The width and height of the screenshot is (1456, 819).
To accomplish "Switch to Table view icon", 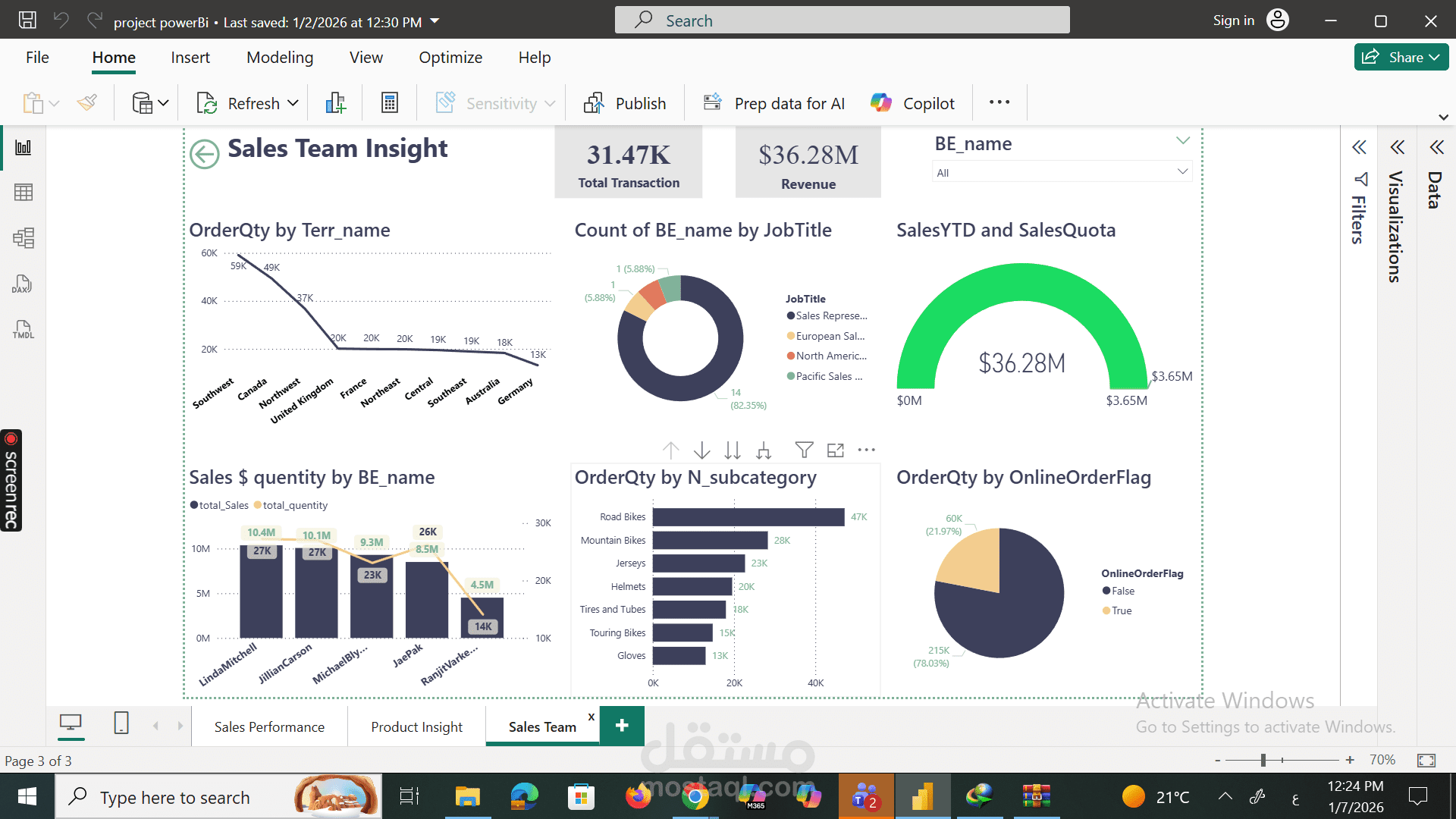I will click(x=24, y=193).
